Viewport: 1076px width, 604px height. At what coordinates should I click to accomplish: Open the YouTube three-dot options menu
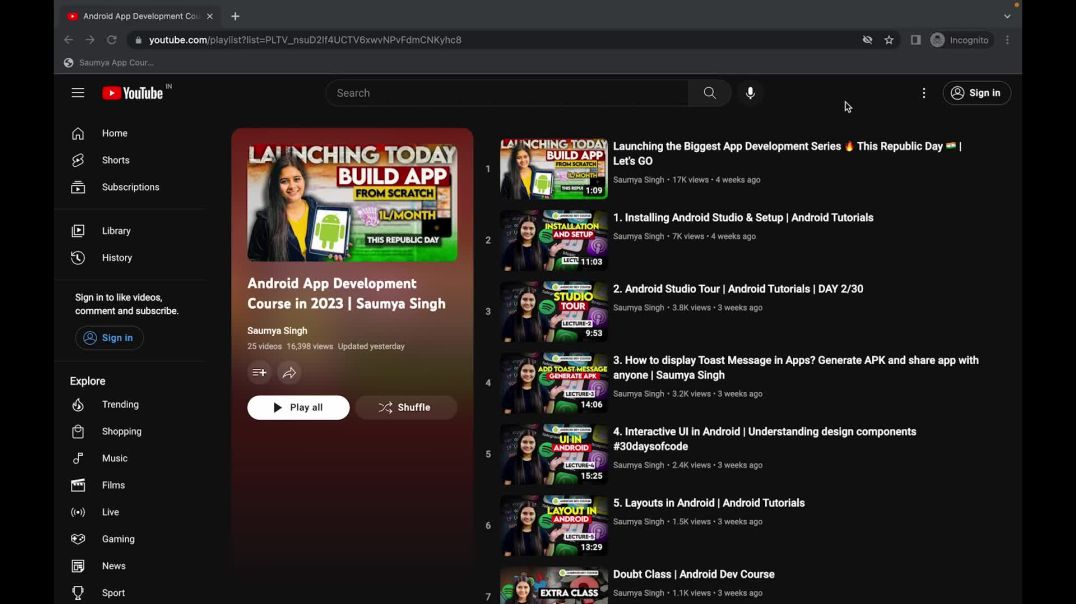click(924, 92)
